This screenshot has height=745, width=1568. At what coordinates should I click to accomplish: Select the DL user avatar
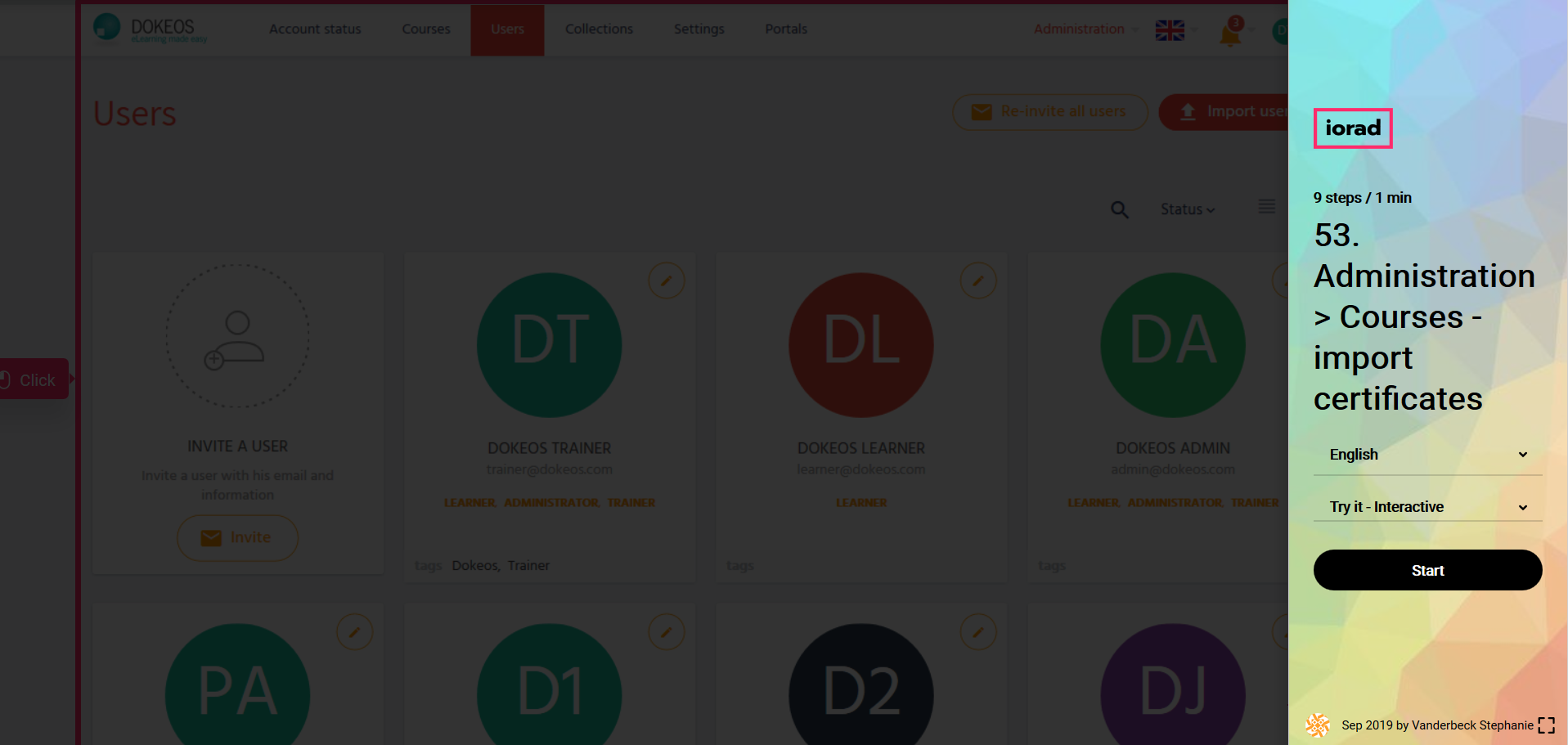[x=860, y=344]
